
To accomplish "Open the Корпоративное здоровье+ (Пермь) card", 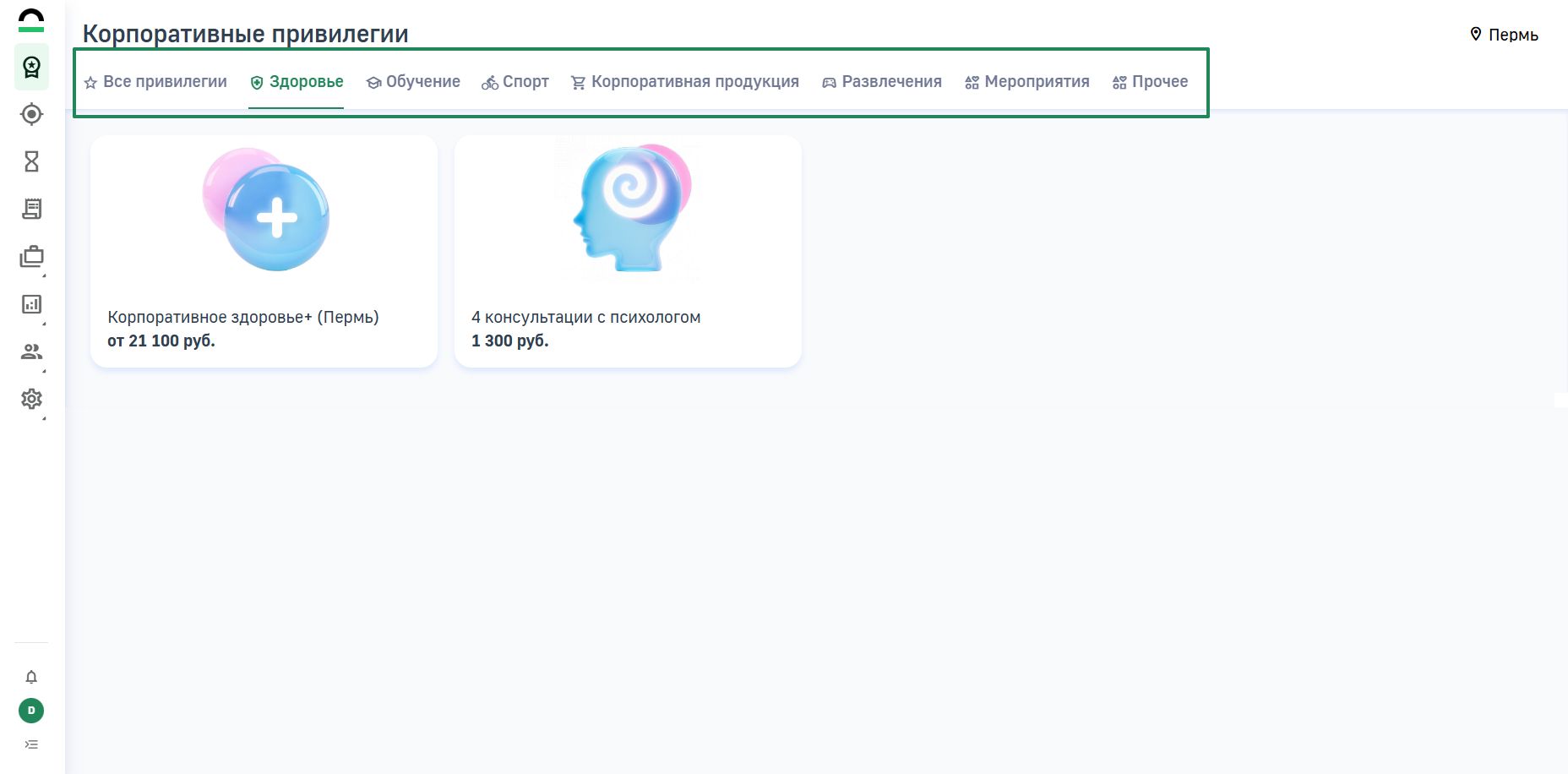I will 264,251.
